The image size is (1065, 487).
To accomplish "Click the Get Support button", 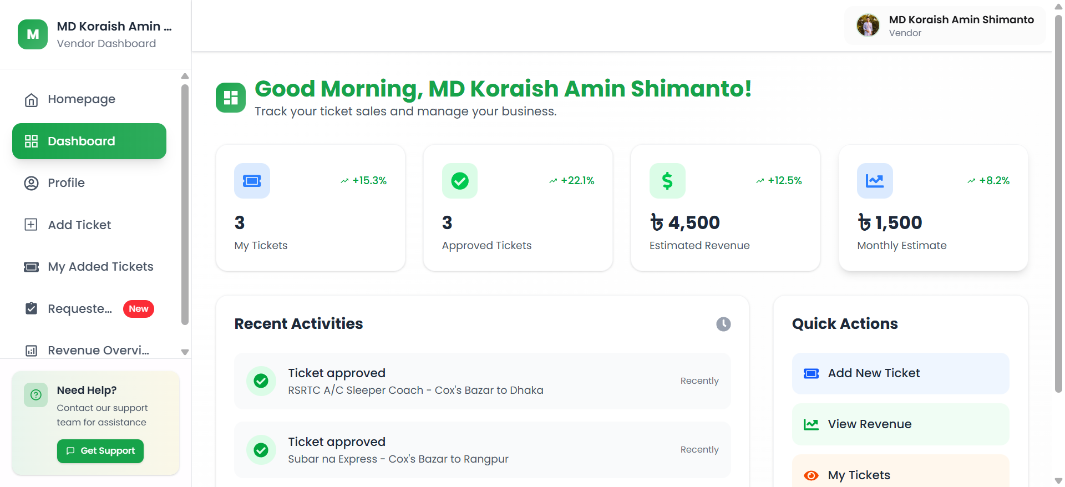I will 100,451.
